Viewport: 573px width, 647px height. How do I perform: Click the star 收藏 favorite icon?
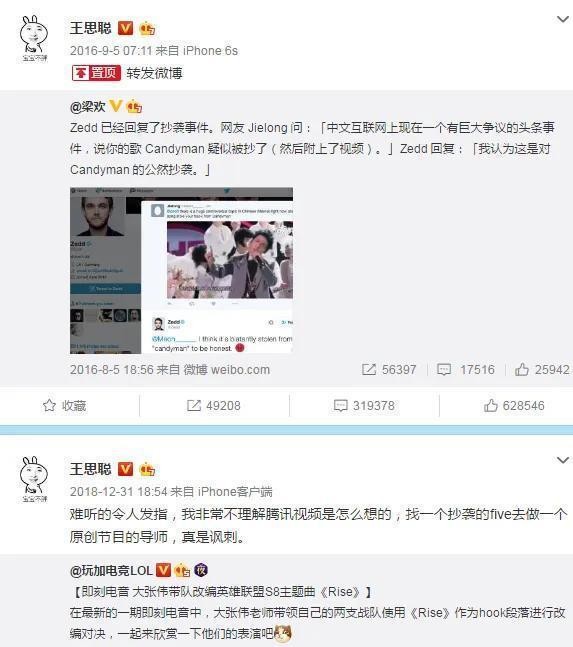(x=50, y=406)
